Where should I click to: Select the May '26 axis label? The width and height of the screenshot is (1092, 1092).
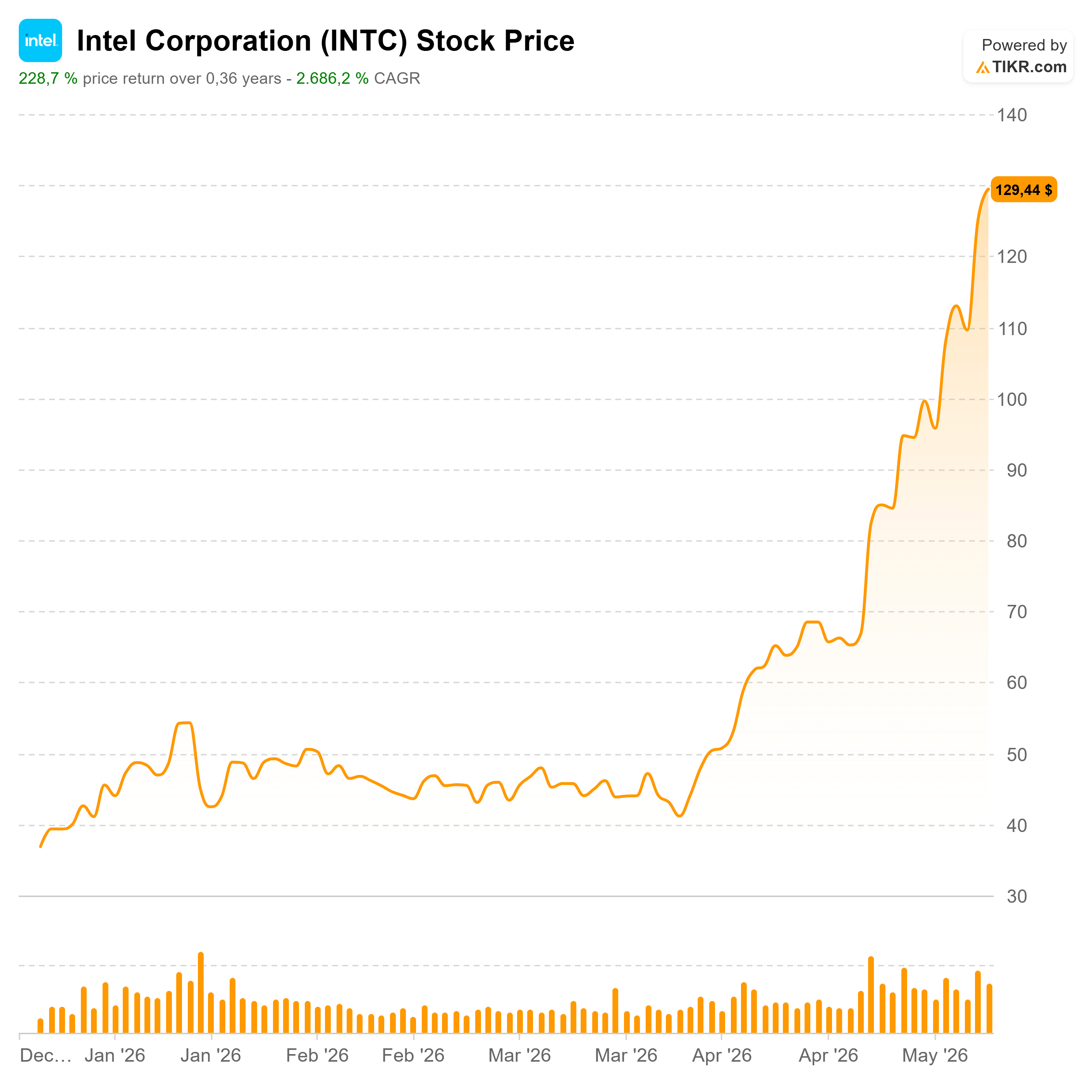[x=935, y=1055]
